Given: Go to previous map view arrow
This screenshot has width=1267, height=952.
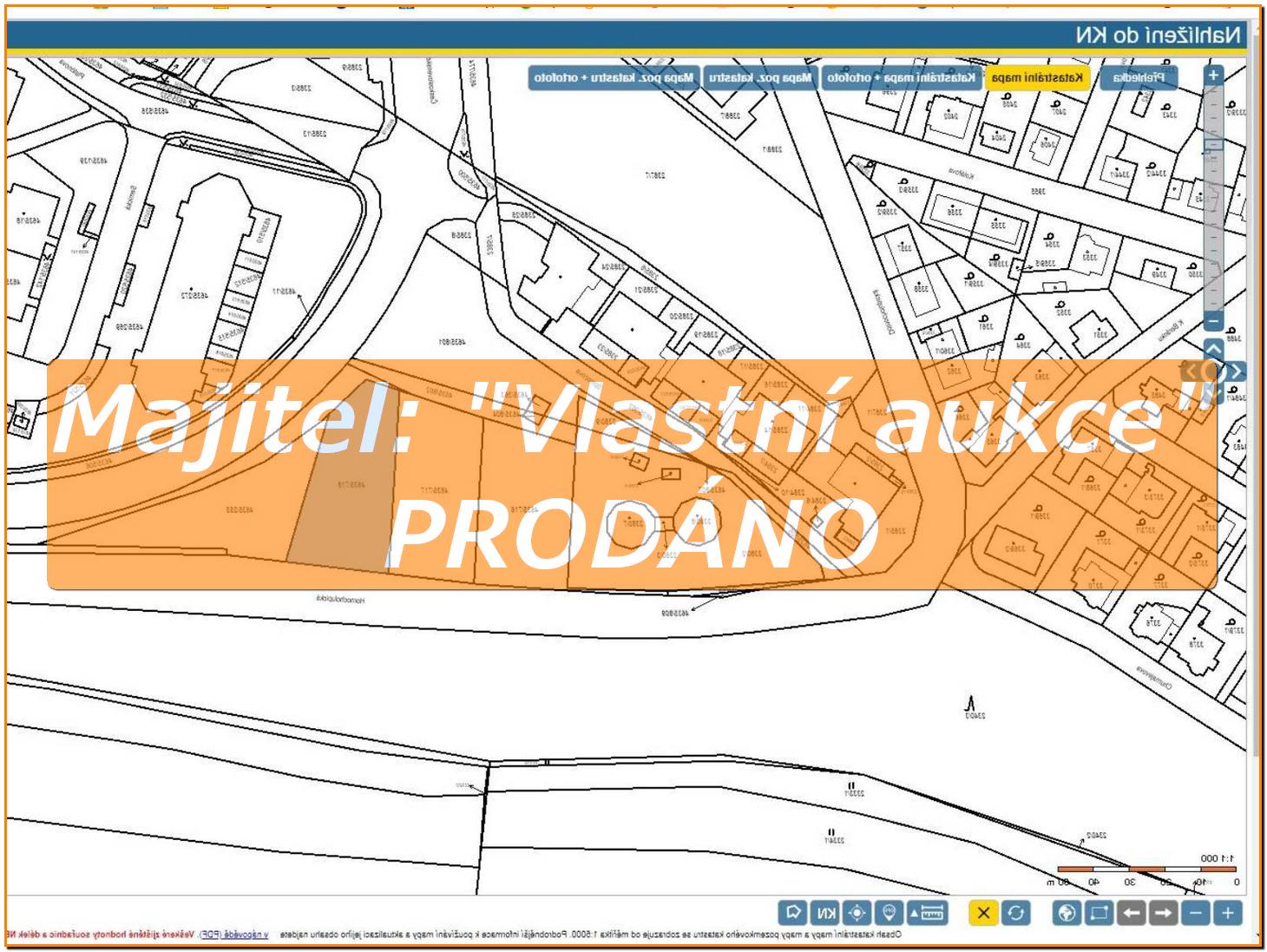Looking at the screenshot, I should [x=1131, y=912].
